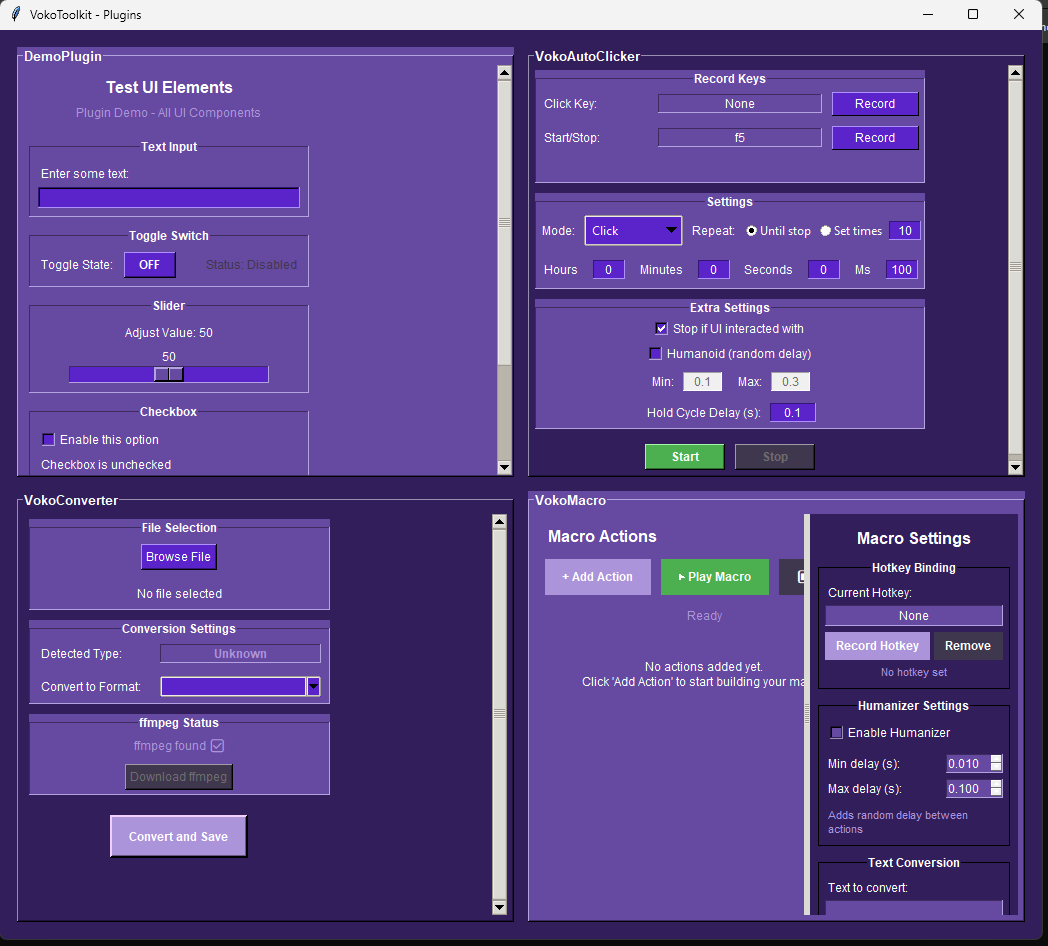1048x946 pixels.
Task: Start the auto clicker
Action: coord(684,457)
